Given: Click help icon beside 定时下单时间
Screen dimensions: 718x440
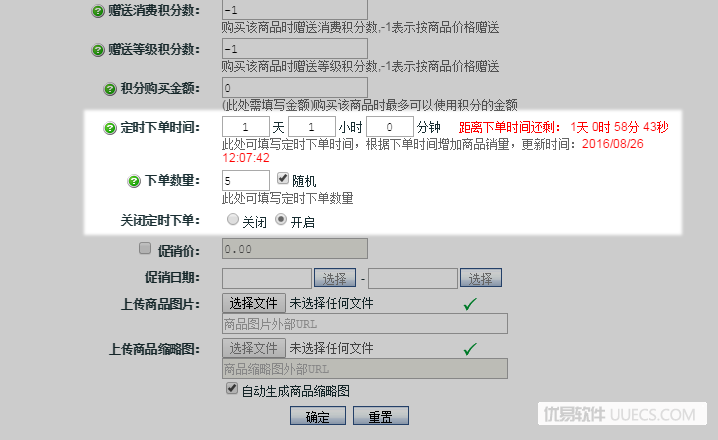Looking at the screenshot, I should [110, 128].
